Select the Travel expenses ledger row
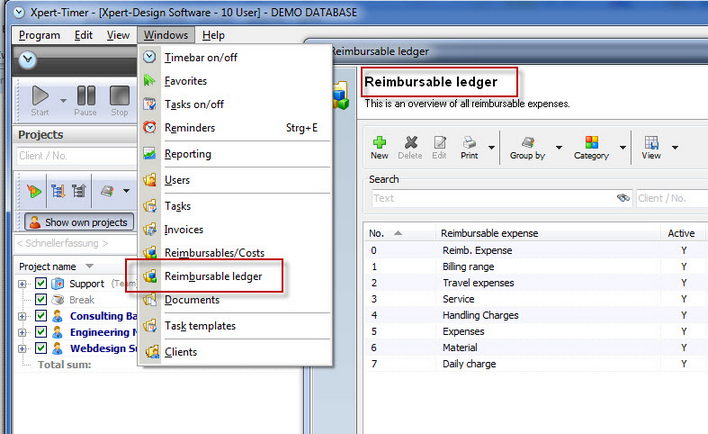The height and width of the screenshot is (434, 708). [536, 283]
